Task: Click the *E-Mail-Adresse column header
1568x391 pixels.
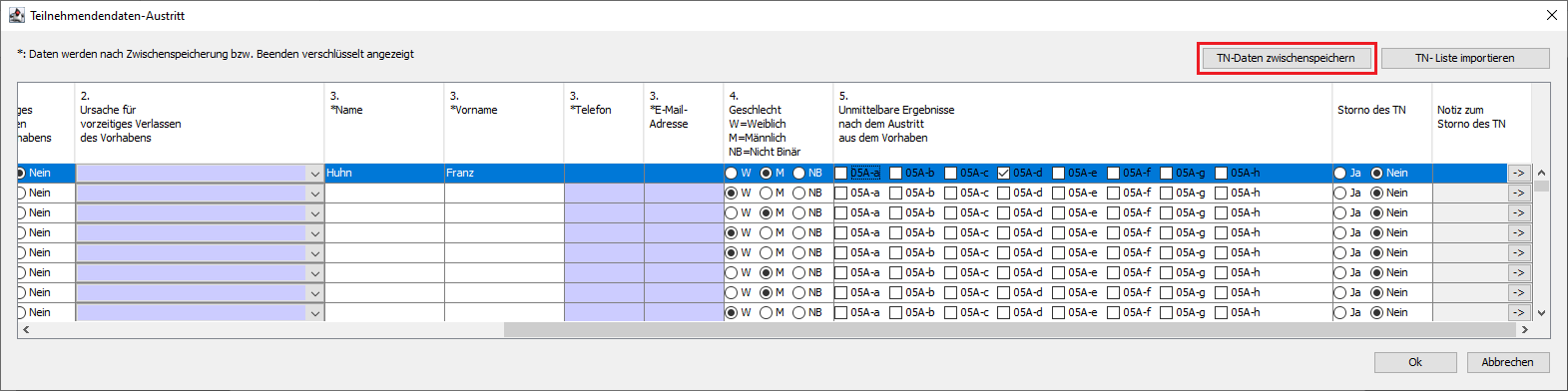Action: [684, 124]
